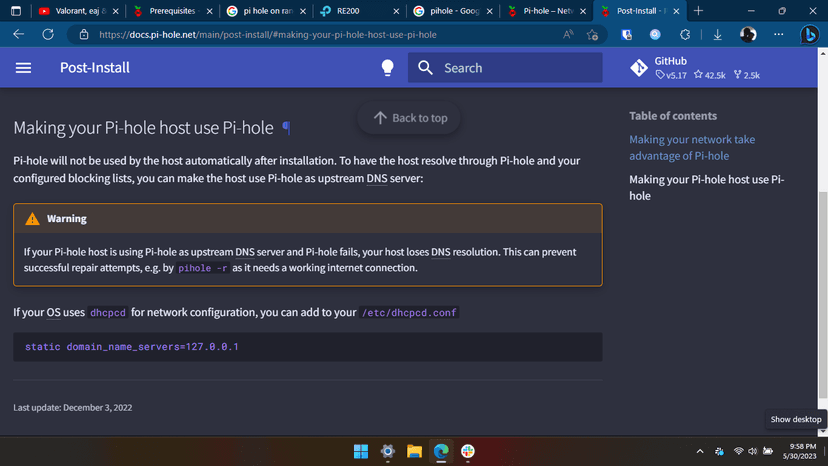Open browser downloads icon

[x=717, y=34]
